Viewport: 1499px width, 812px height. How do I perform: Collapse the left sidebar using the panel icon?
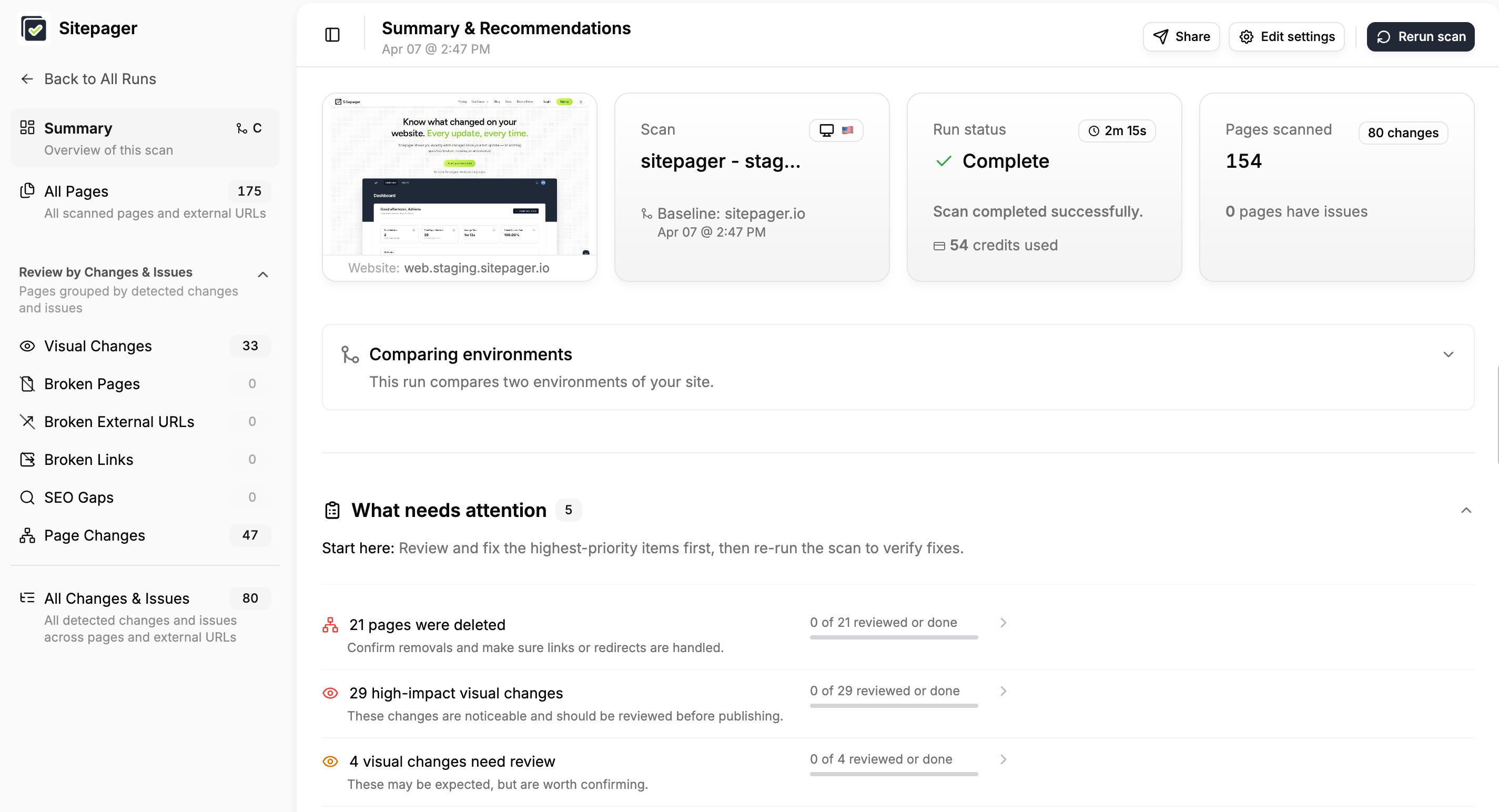(x=332, y=35)
